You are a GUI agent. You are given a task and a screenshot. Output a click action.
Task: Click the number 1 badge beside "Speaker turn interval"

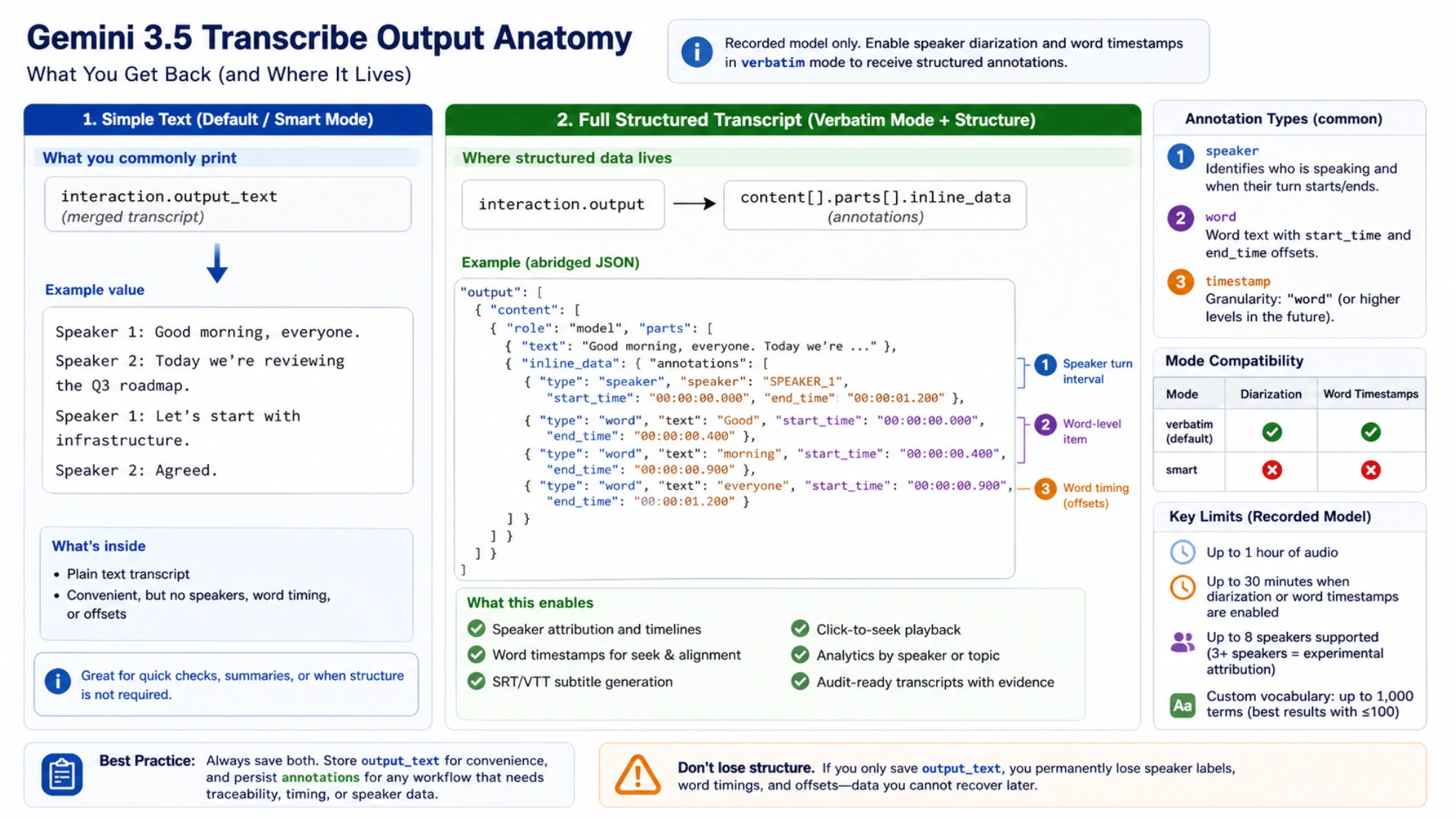pyautogui.click(x=1045, y=365)
